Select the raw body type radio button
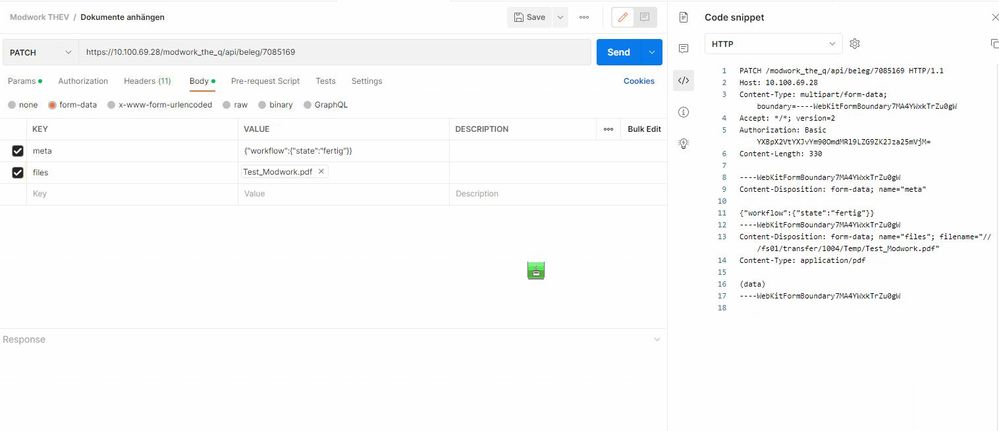999x431 pixels. coord(227,104)
